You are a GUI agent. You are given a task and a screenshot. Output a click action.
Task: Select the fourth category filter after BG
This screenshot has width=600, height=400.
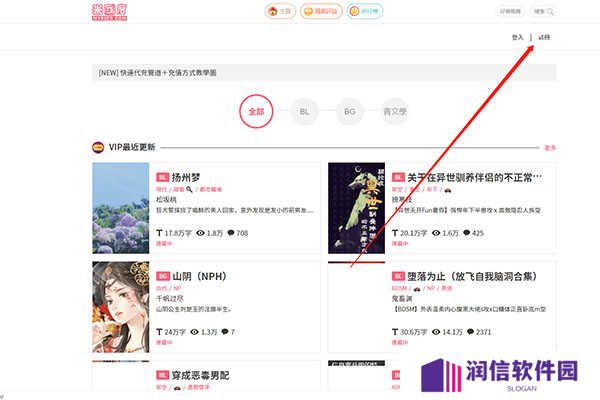395,111
